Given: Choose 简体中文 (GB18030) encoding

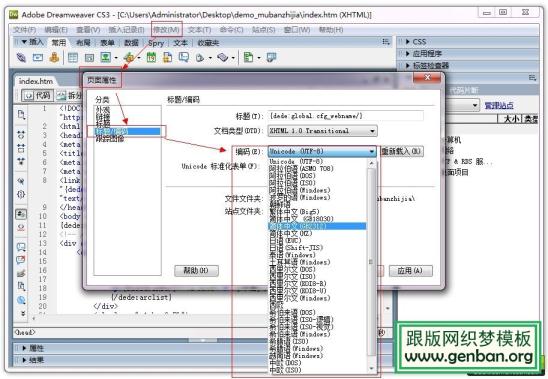Looking at the screenshot, I should tap(301, 219).
